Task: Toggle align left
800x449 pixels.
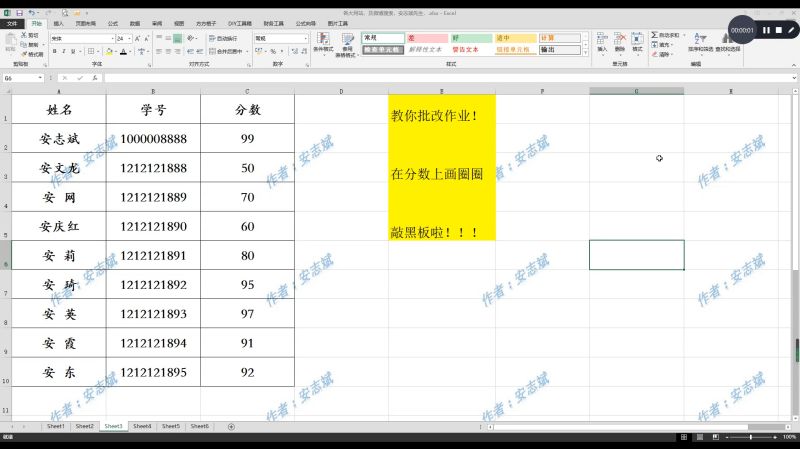Action: [159, 52]
